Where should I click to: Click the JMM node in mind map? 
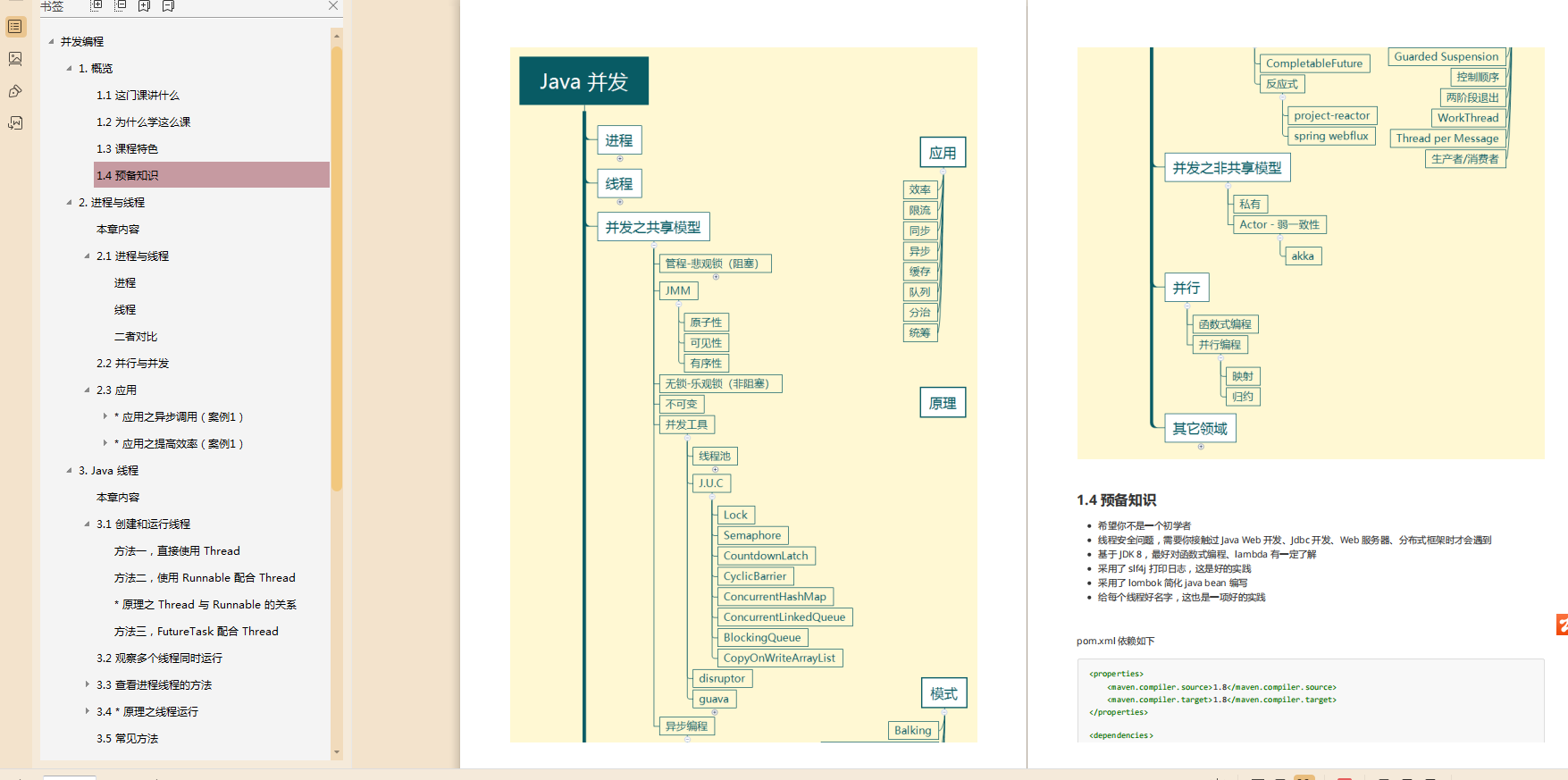[678, 290]
